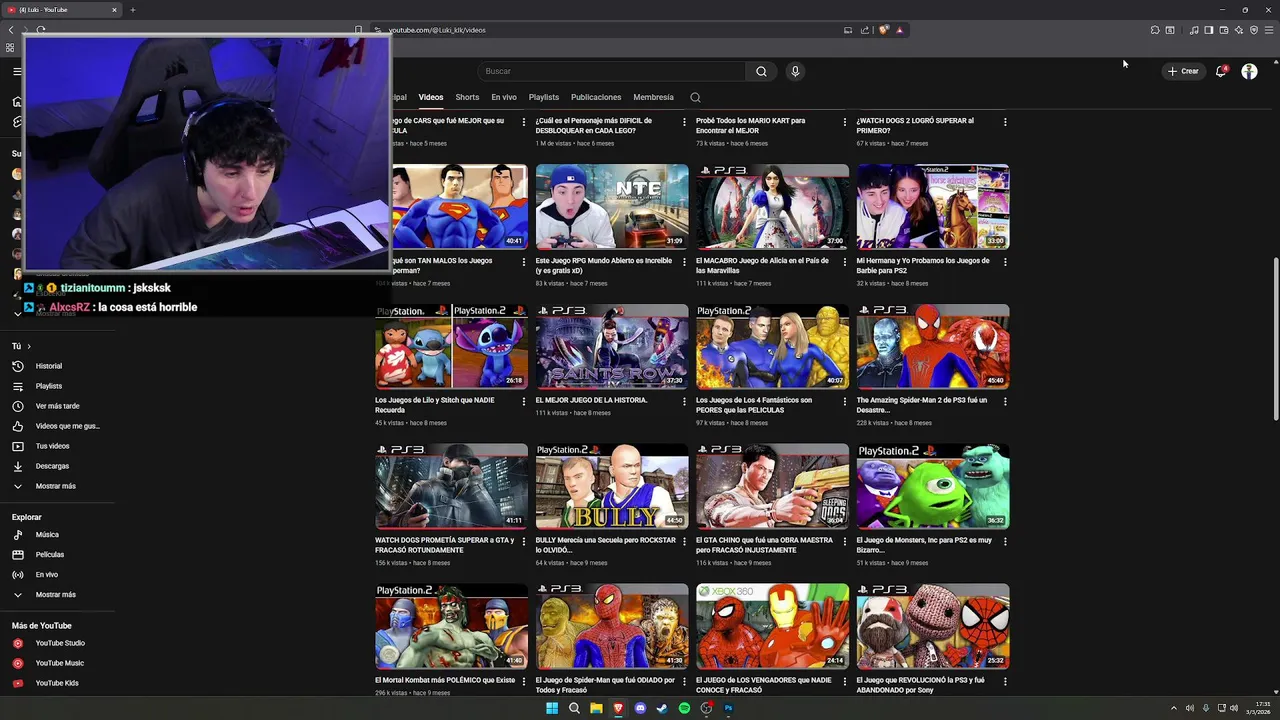Screen dimensions: 1280x720
Task: Open the browser extensions puzzle icon
Action: (x=1155, y=30)
